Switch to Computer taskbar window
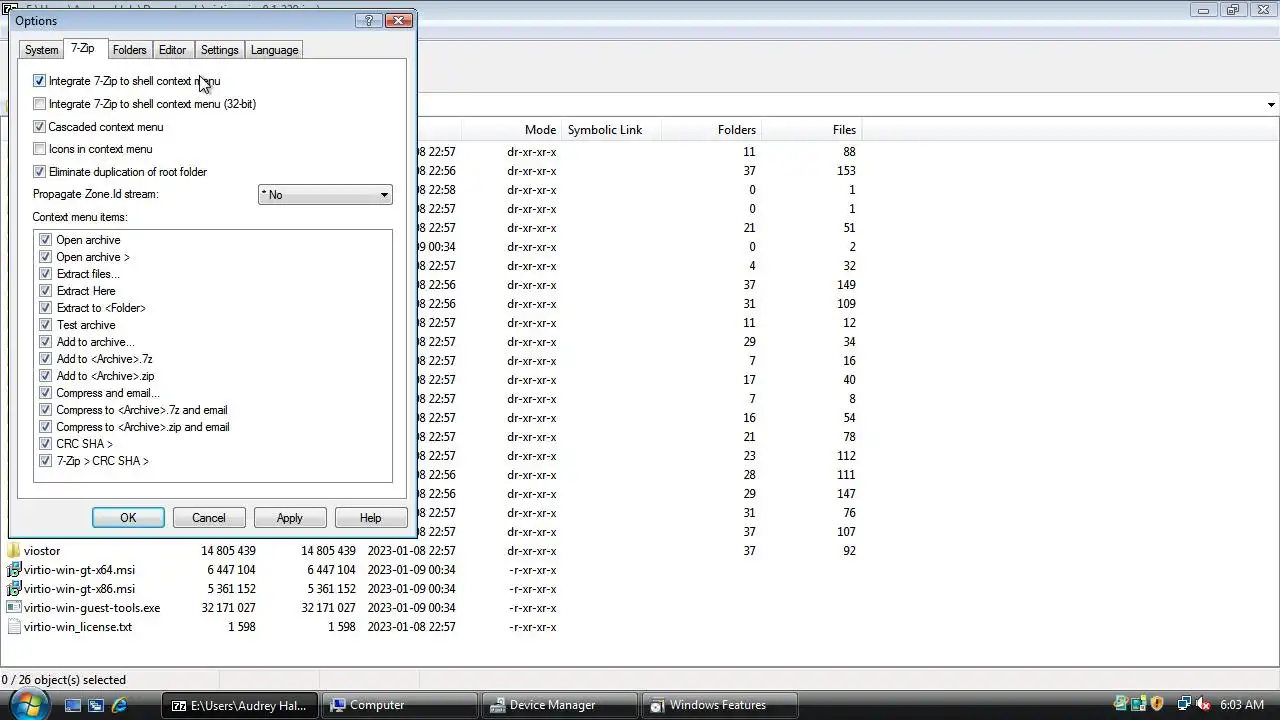Image resolution: width=1280 pixels, height=720 pixels. [x=400, y=705]
